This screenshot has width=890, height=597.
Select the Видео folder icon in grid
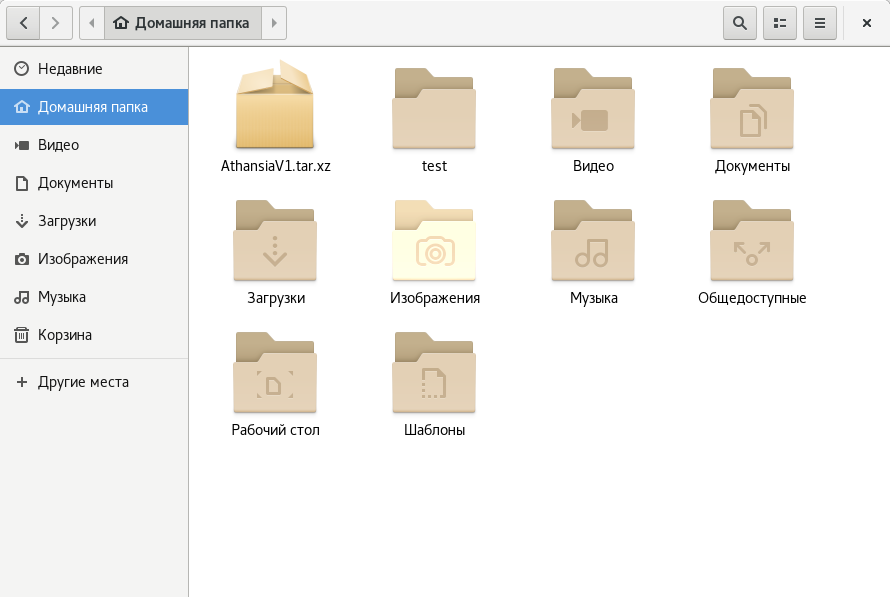[x=593, y=108]
